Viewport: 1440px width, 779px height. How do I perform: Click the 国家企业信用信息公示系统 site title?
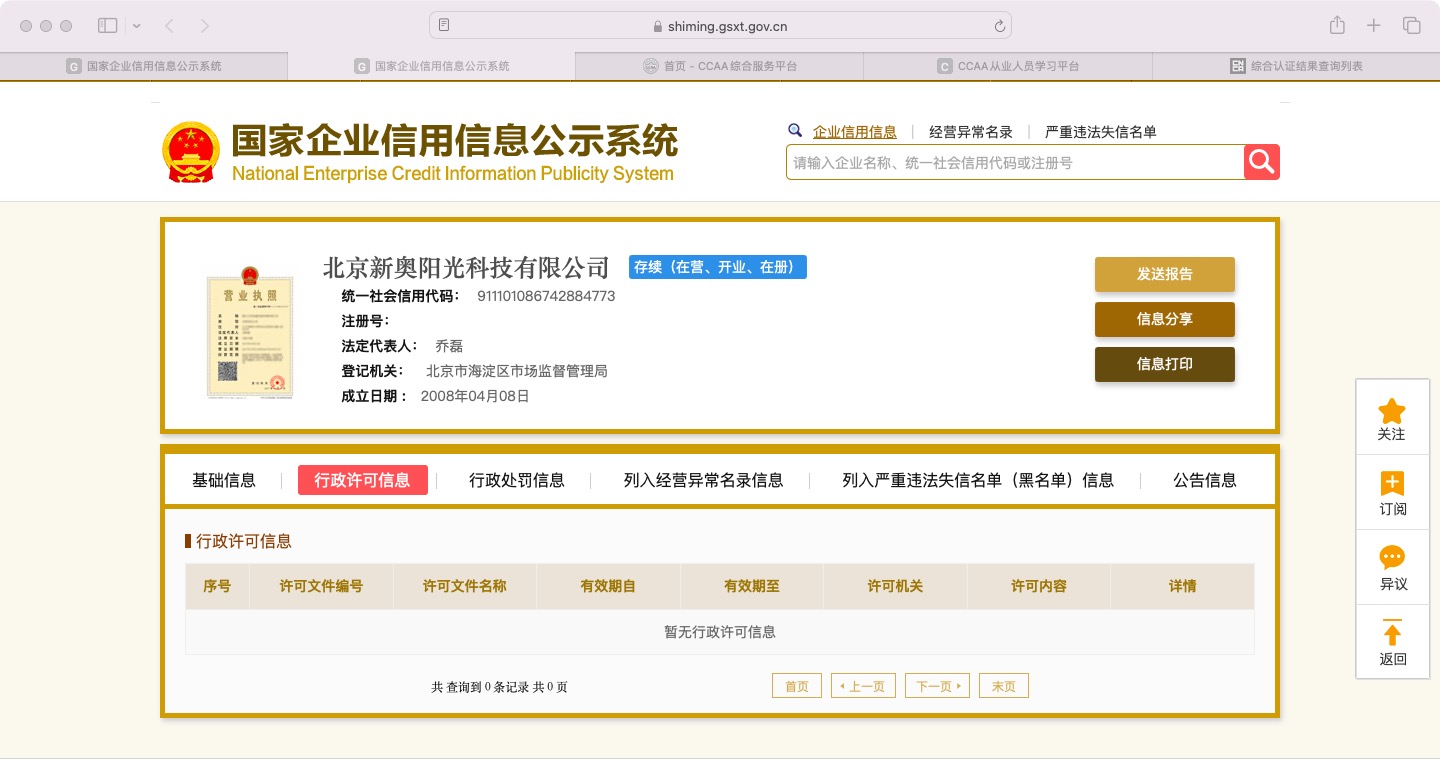pos(455,141)
